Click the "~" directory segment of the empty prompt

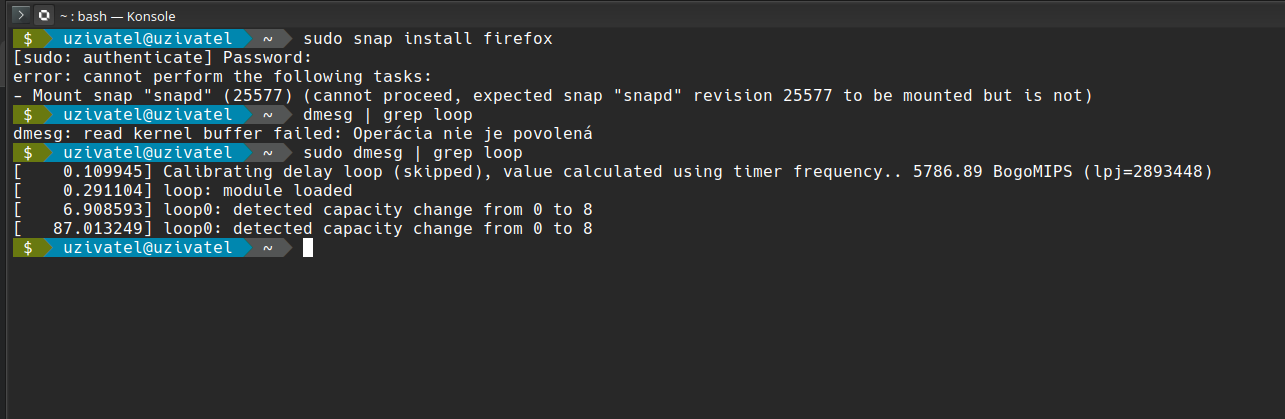pos(268,248)
